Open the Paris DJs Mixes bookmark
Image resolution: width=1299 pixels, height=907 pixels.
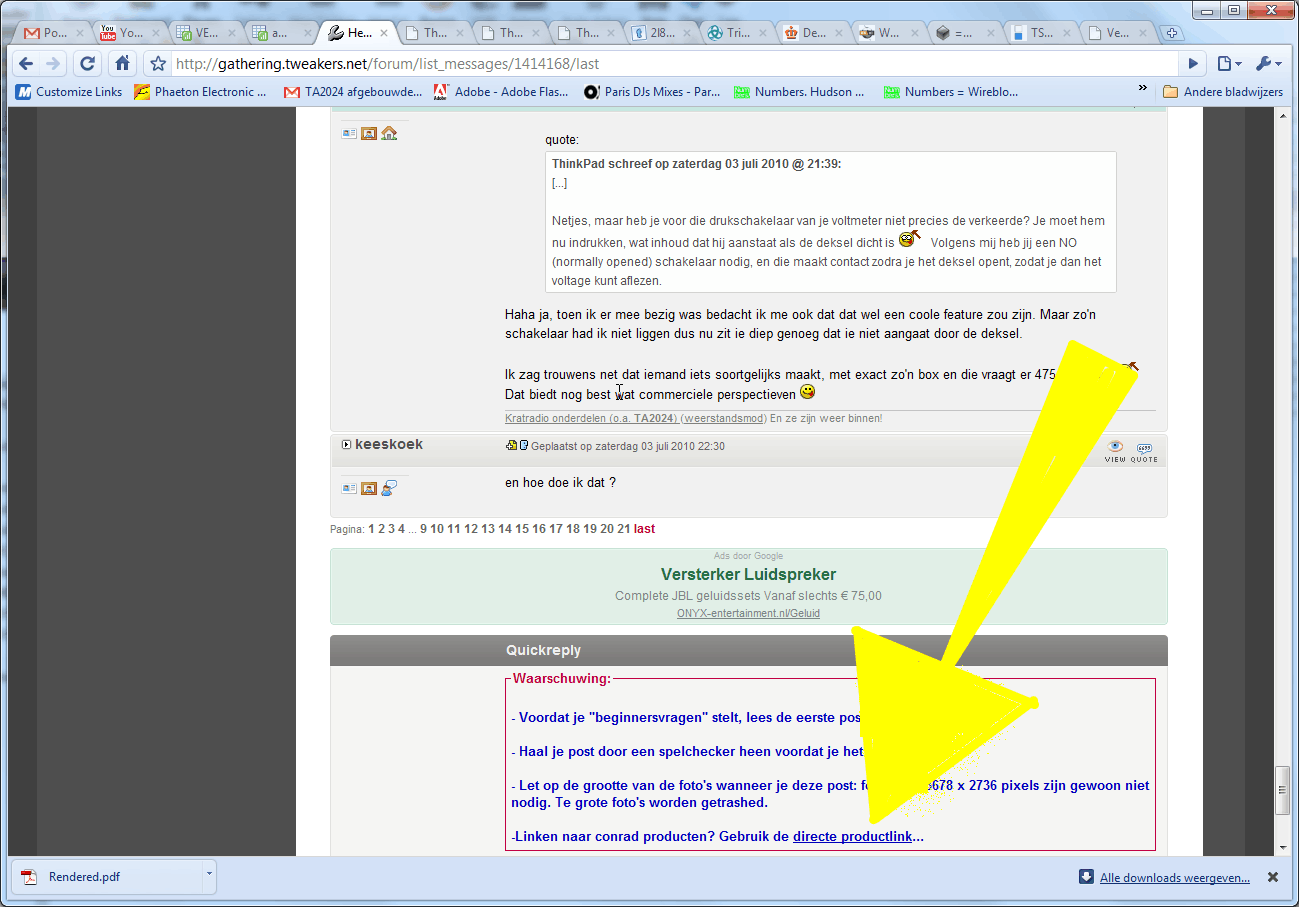(x=652, y=92)
